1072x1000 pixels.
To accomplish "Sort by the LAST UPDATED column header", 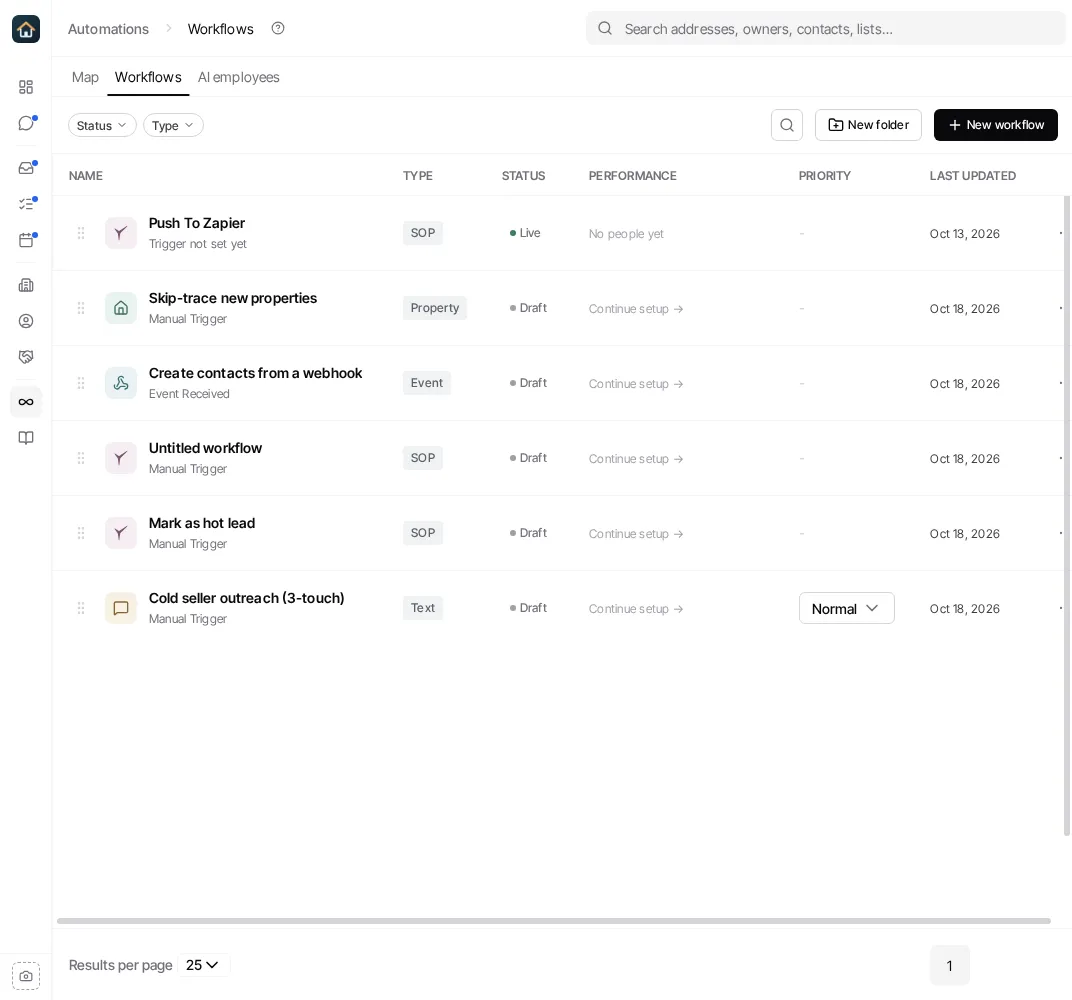I will point(972,176).
